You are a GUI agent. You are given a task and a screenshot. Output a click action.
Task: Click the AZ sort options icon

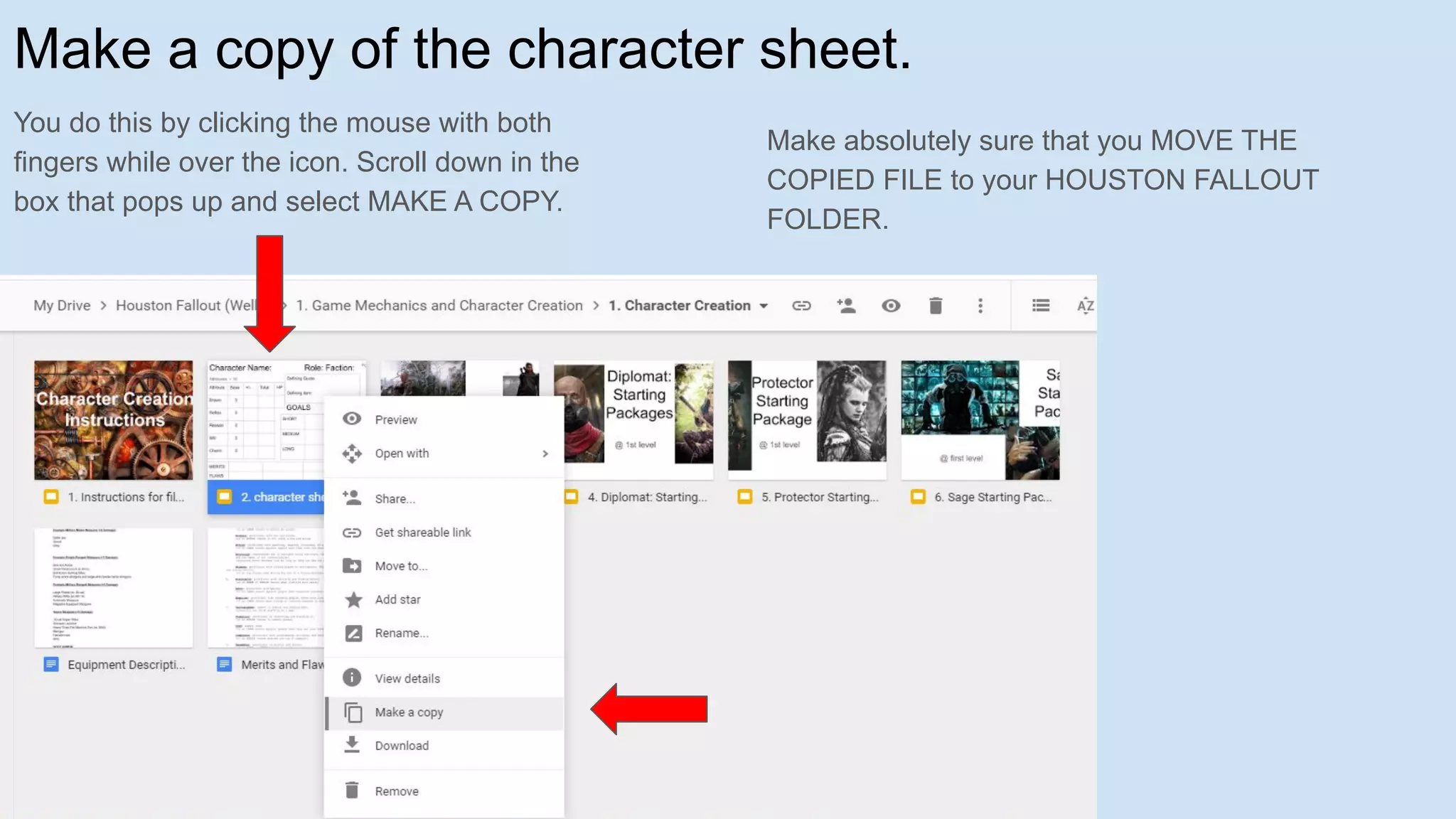1085,306
